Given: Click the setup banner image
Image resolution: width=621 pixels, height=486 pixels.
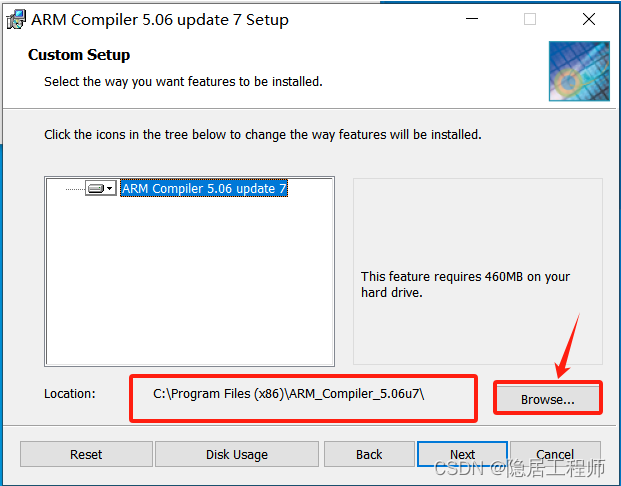Looking at the screenshot, I should point(579,71).
